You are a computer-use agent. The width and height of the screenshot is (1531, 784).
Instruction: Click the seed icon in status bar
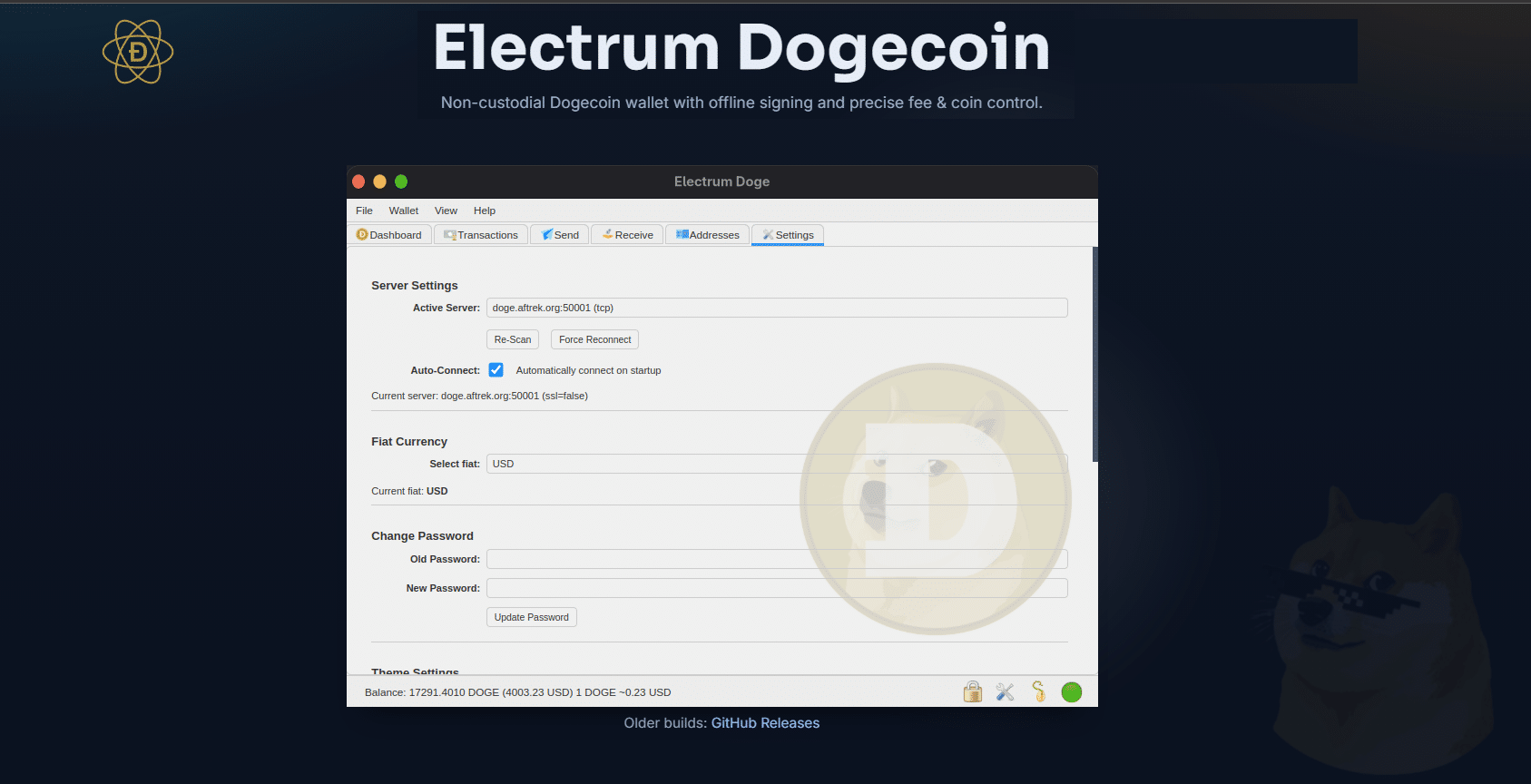(x=1039, y=692)
